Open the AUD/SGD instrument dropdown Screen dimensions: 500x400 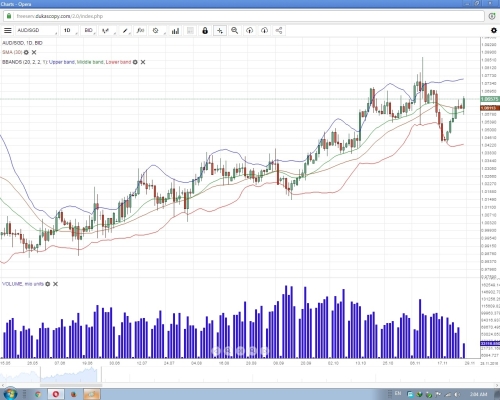(36, 31)
